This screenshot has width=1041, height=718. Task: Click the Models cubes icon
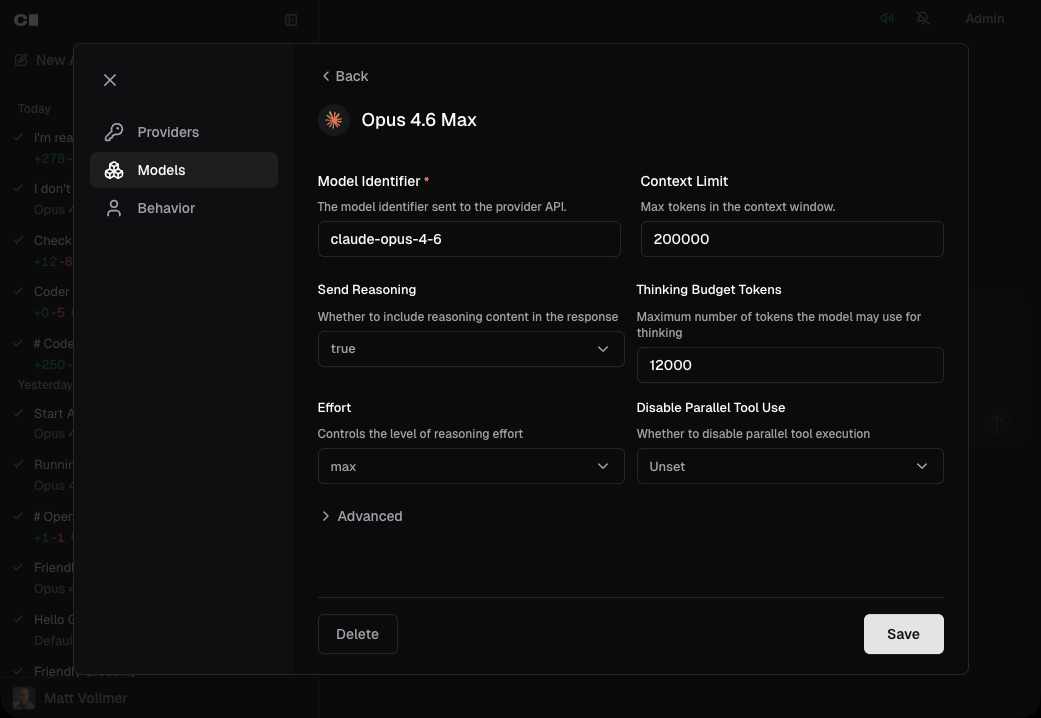114,170
